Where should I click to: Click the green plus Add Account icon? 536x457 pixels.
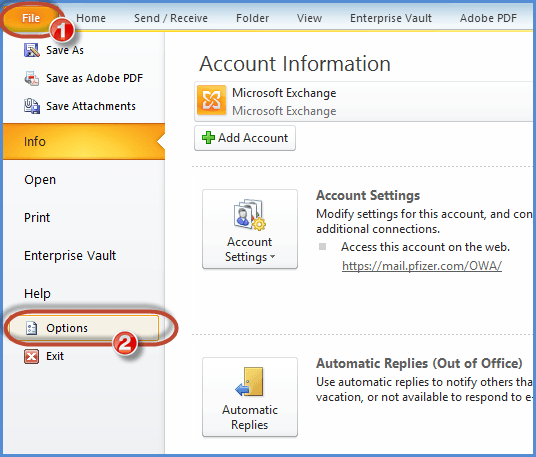[x=208, y=138]
